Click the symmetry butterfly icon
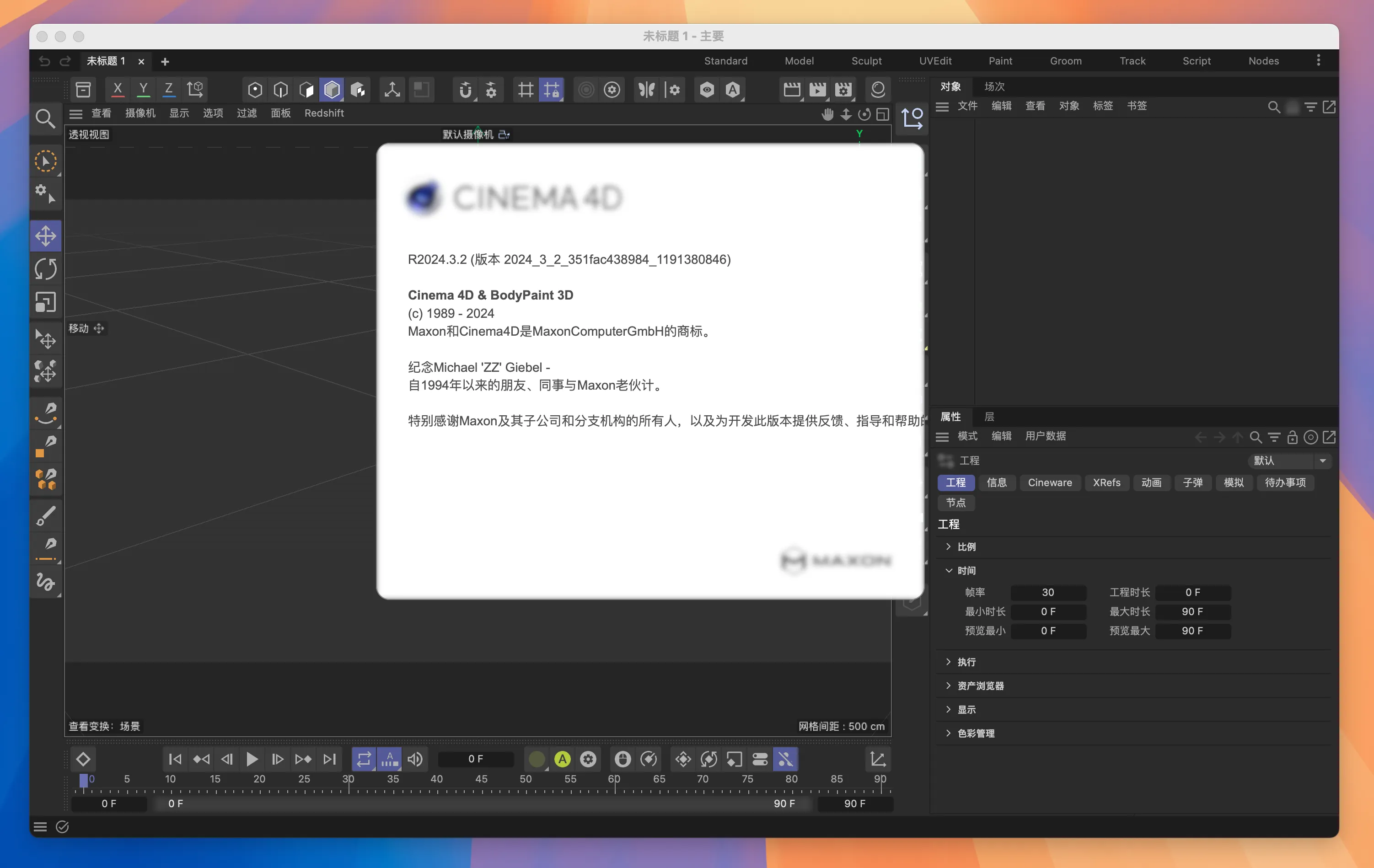Viewport: 1374px width, 868px height. pos(646,90)
